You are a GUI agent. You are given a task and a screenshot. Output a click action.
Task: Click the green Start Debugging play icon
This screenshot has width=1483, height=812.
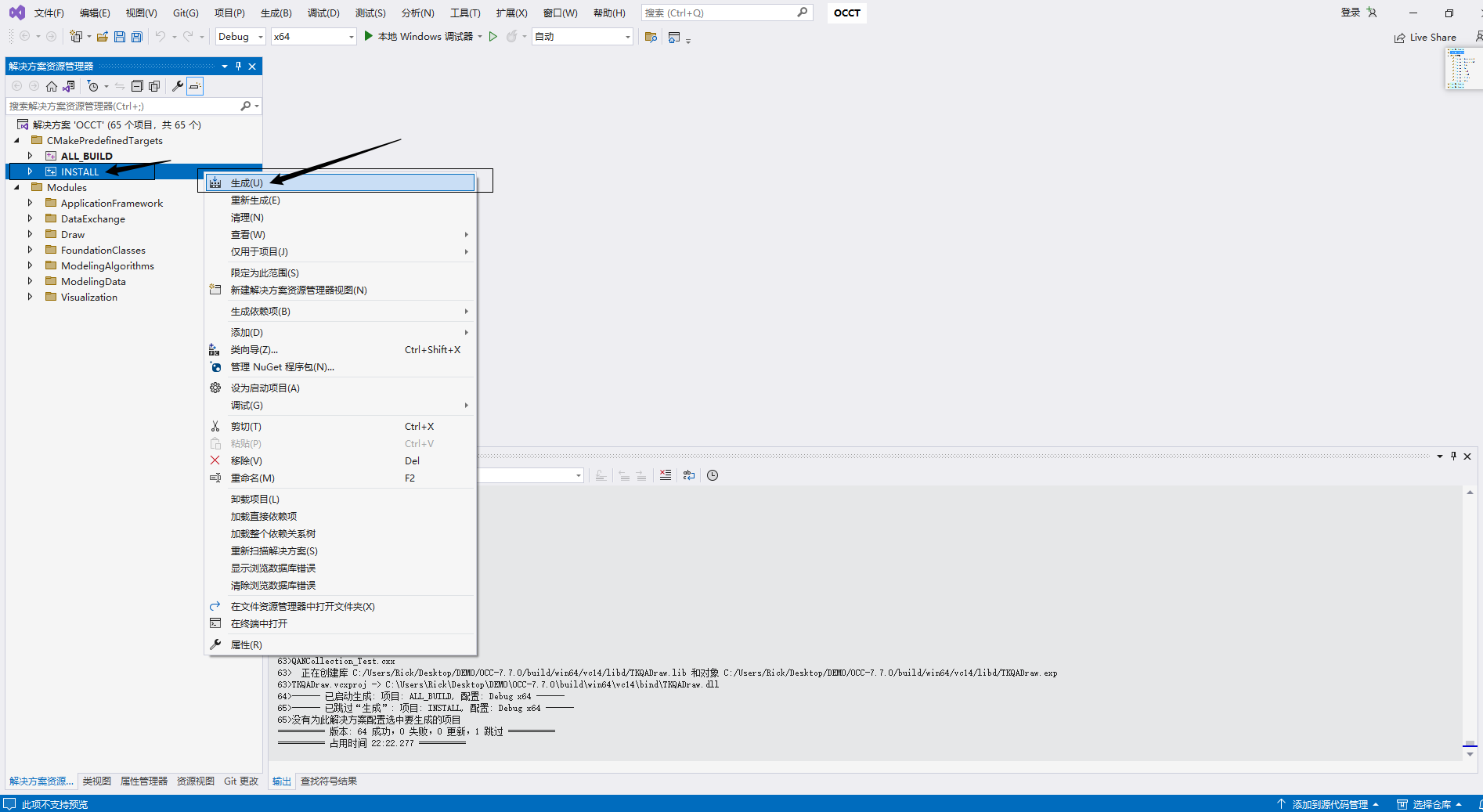[x=369, y=36]
